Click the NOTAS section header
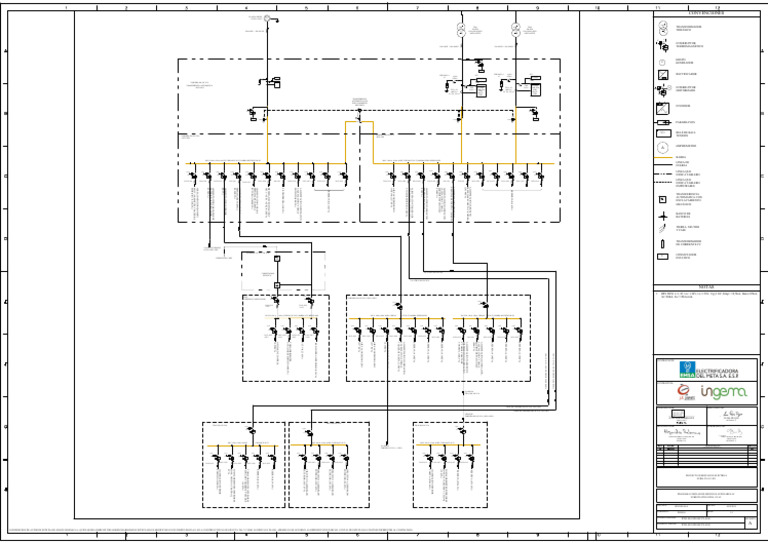Screen dimensions: 768x543 click(706, 287)
